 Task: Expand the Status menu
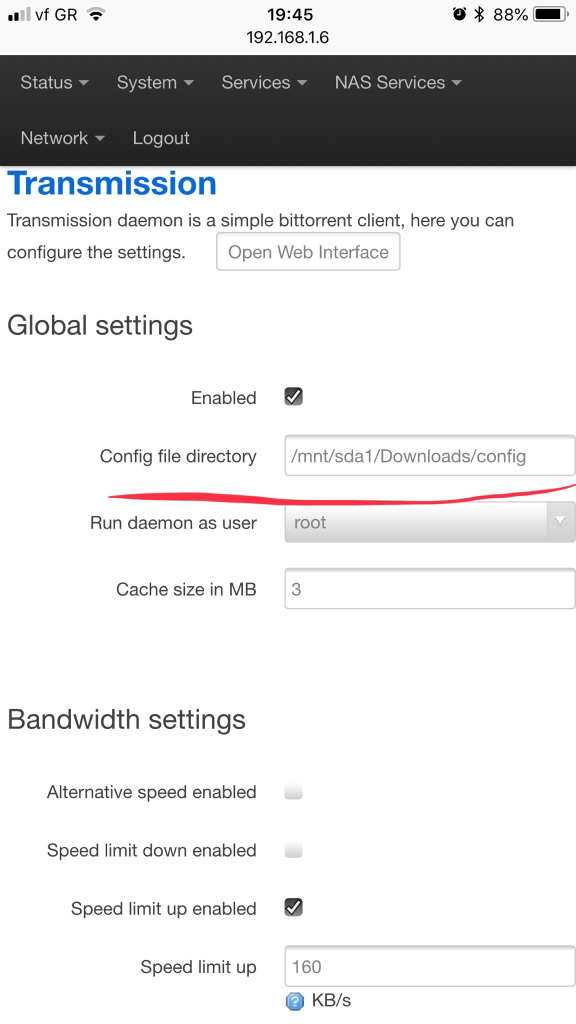pos(54,83)
